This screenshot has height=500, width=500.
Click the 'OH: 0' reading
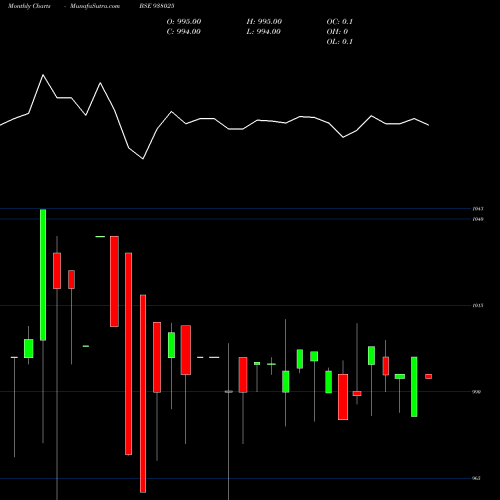(x=337, y=32)
